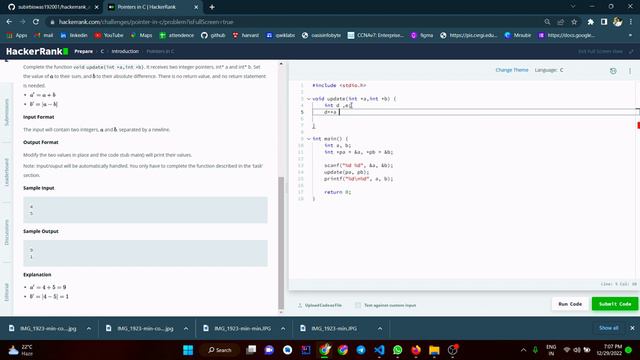
Task: Expand options for second IMG_1923-min-co...jpg download
Action: (x=186, y=328)
